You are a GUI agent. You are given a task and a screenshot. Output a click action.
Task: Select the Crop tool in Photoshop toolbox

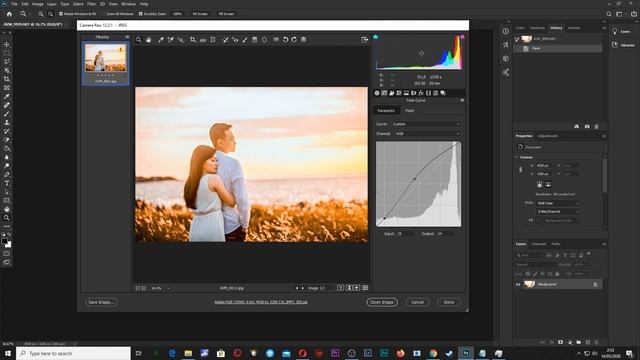(7, 79)
